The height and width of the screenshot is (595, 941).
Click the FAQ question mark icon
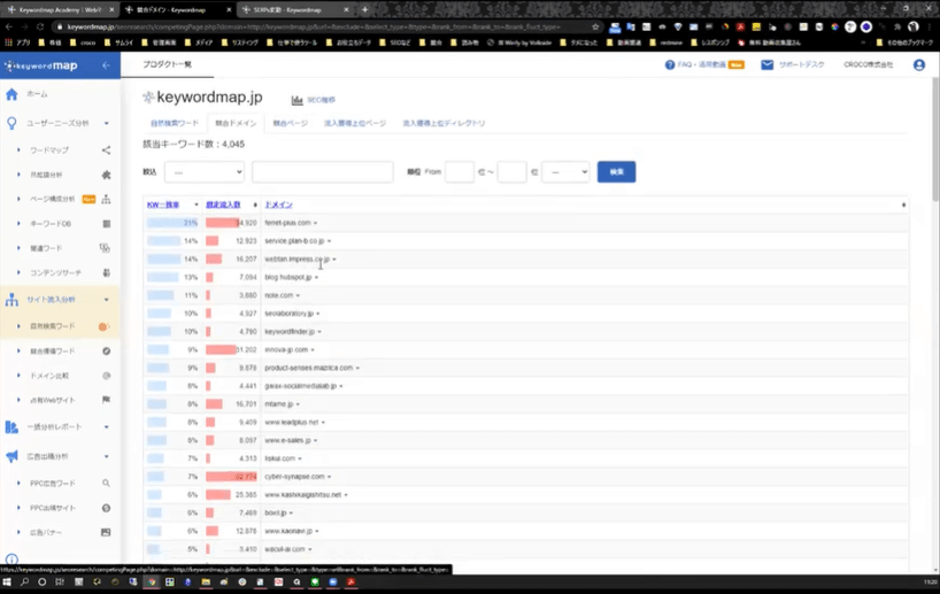670,65
